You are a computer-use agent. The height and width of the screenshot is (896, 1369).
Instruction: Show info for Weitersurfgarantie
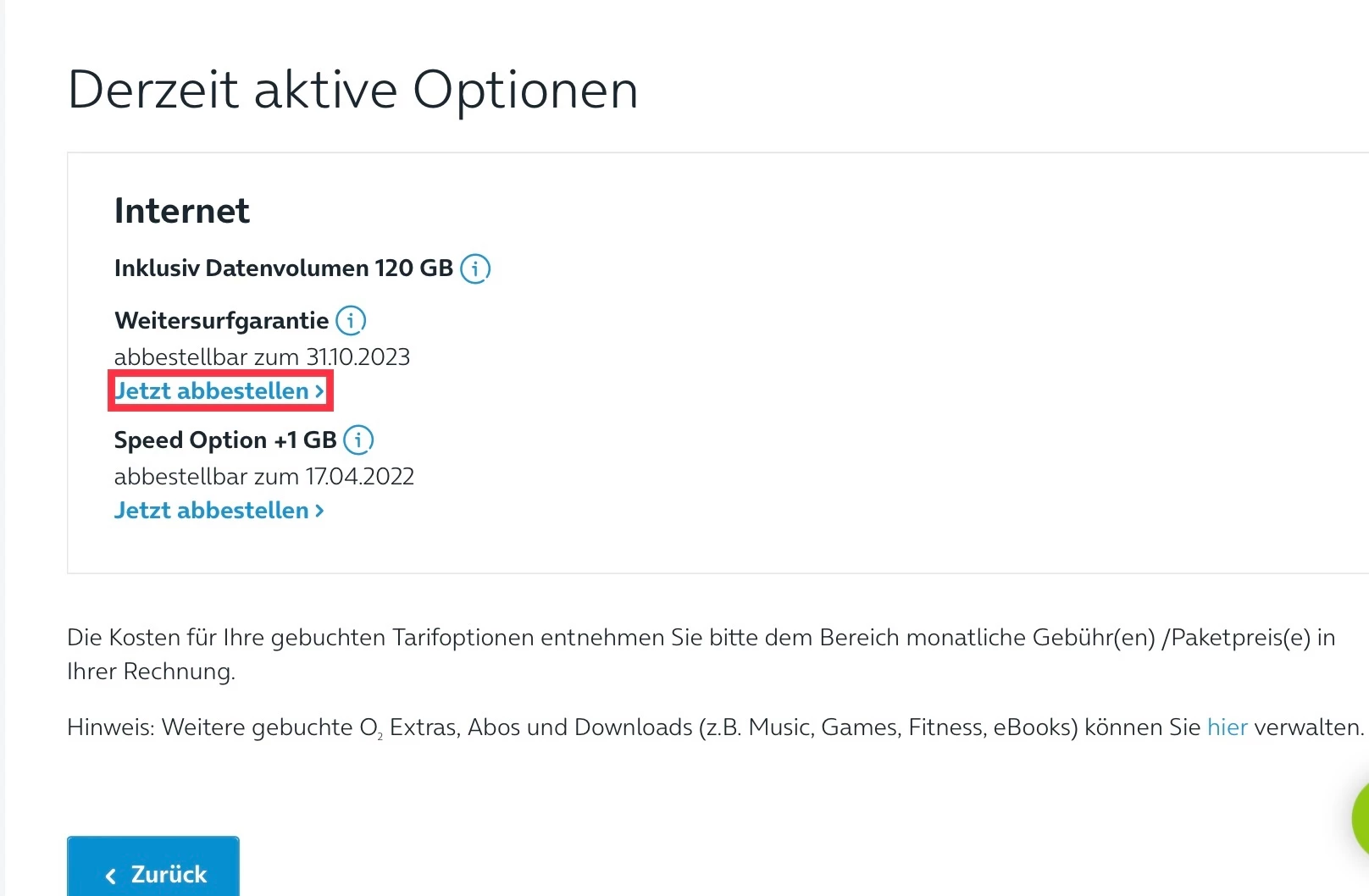(x=351, y=321)
